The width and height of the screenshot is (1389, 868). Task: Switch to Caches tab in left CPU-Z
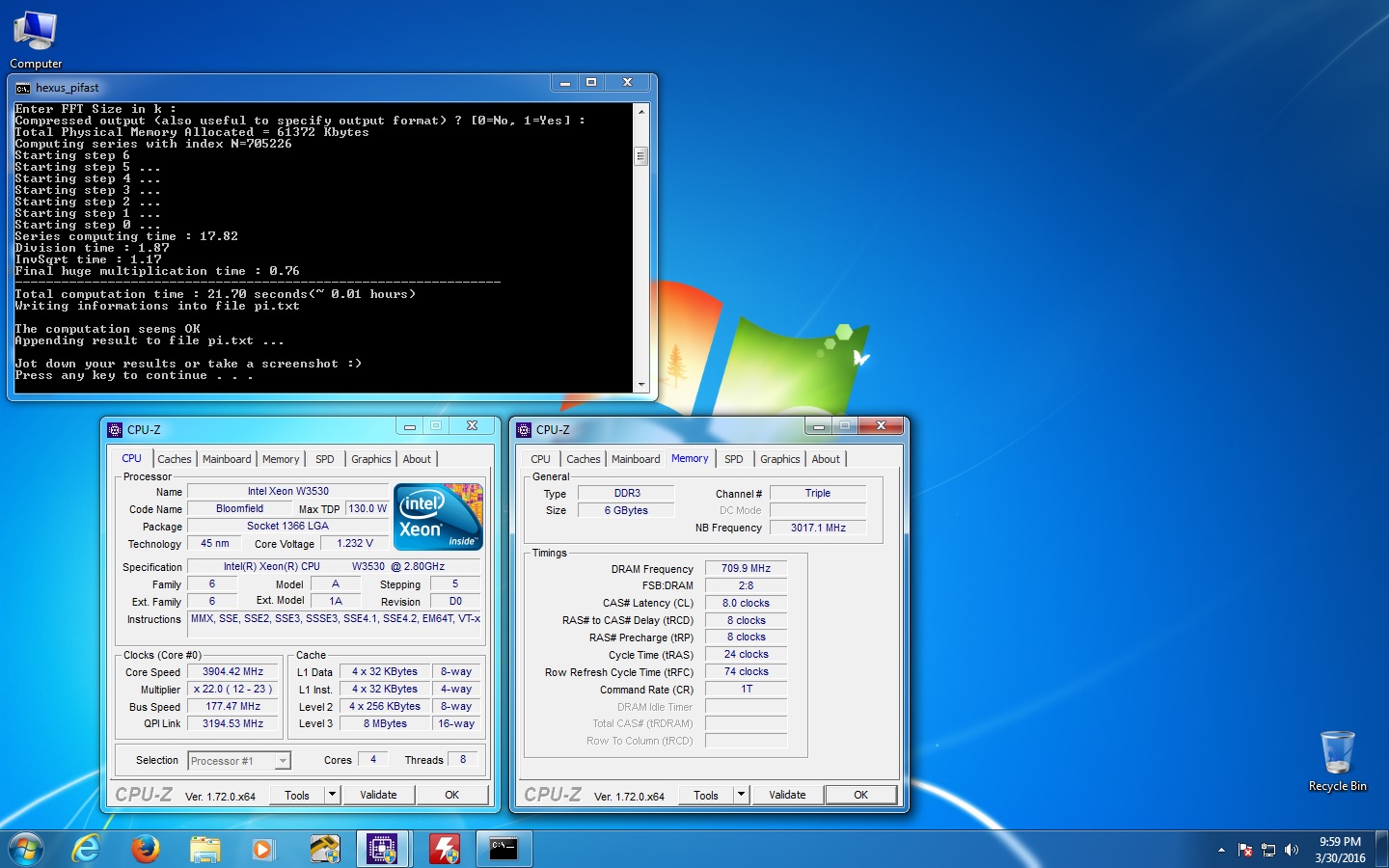coord(175,459)
